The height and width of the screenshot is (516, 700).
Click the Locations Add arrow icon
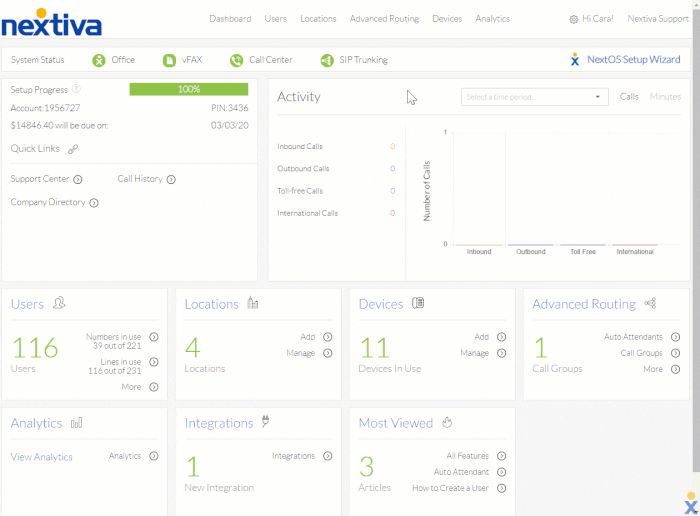coord(328,337)
